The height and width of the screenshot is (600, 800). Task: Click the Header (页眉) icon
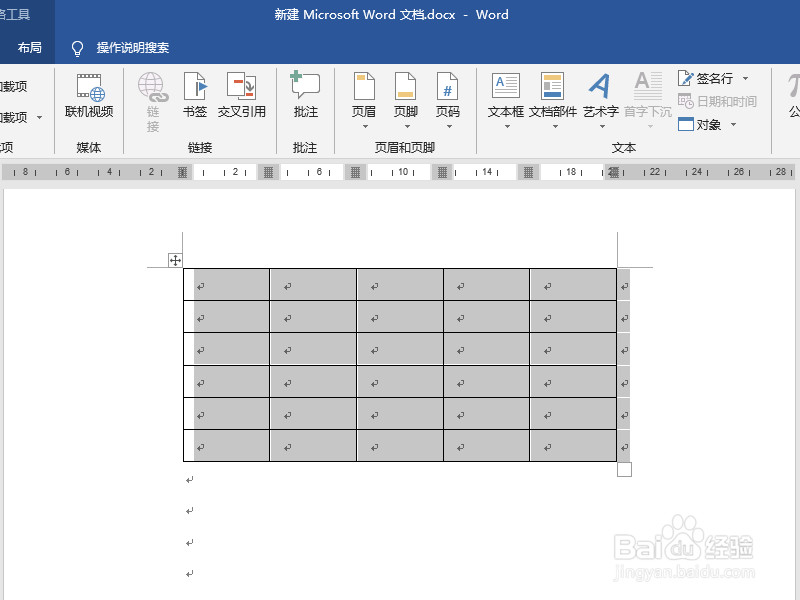pos(364,86)
